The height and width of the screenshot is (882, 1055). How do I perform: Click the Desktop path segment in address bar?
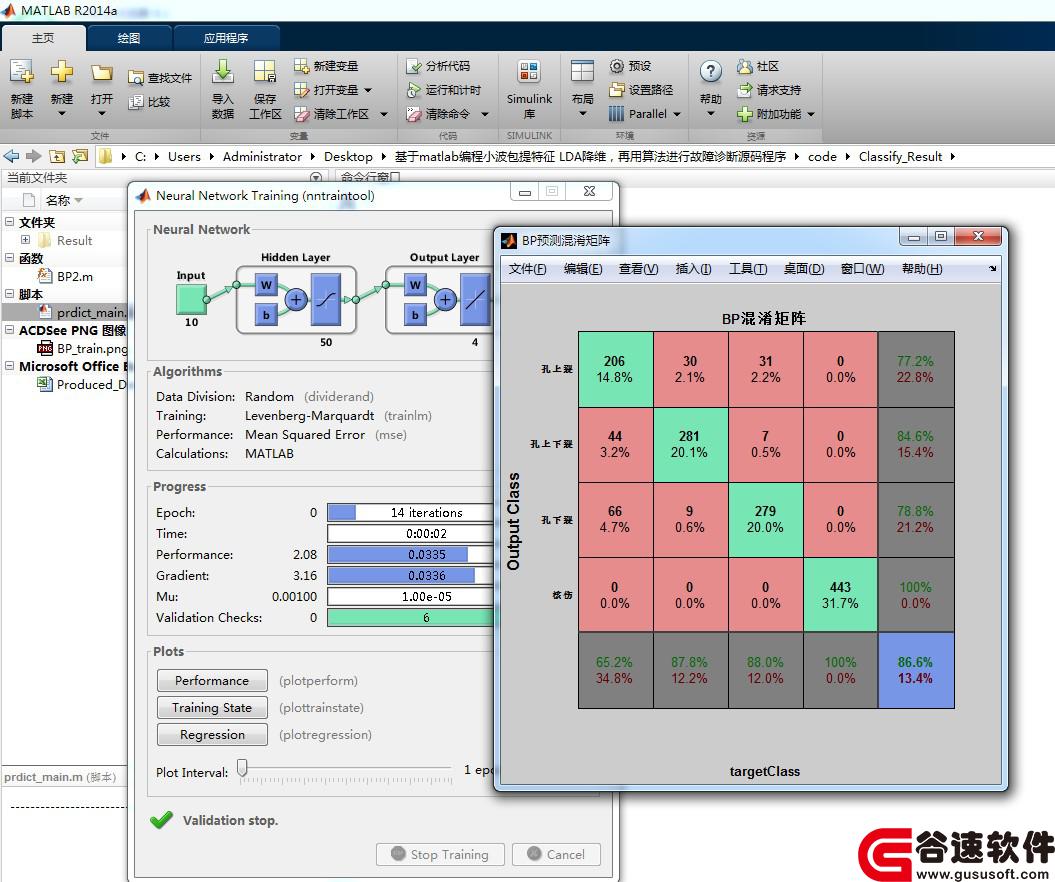348,157
